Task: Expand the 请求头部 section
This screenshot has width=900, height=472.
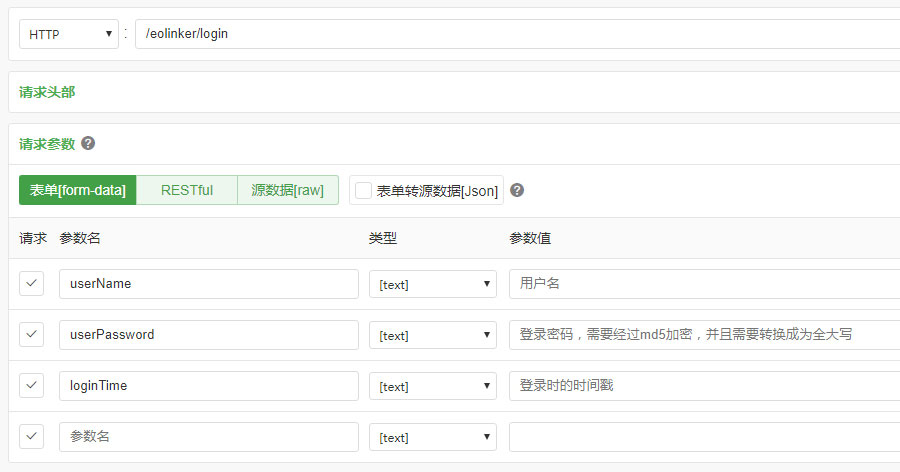Action: [x=47, y=92]
